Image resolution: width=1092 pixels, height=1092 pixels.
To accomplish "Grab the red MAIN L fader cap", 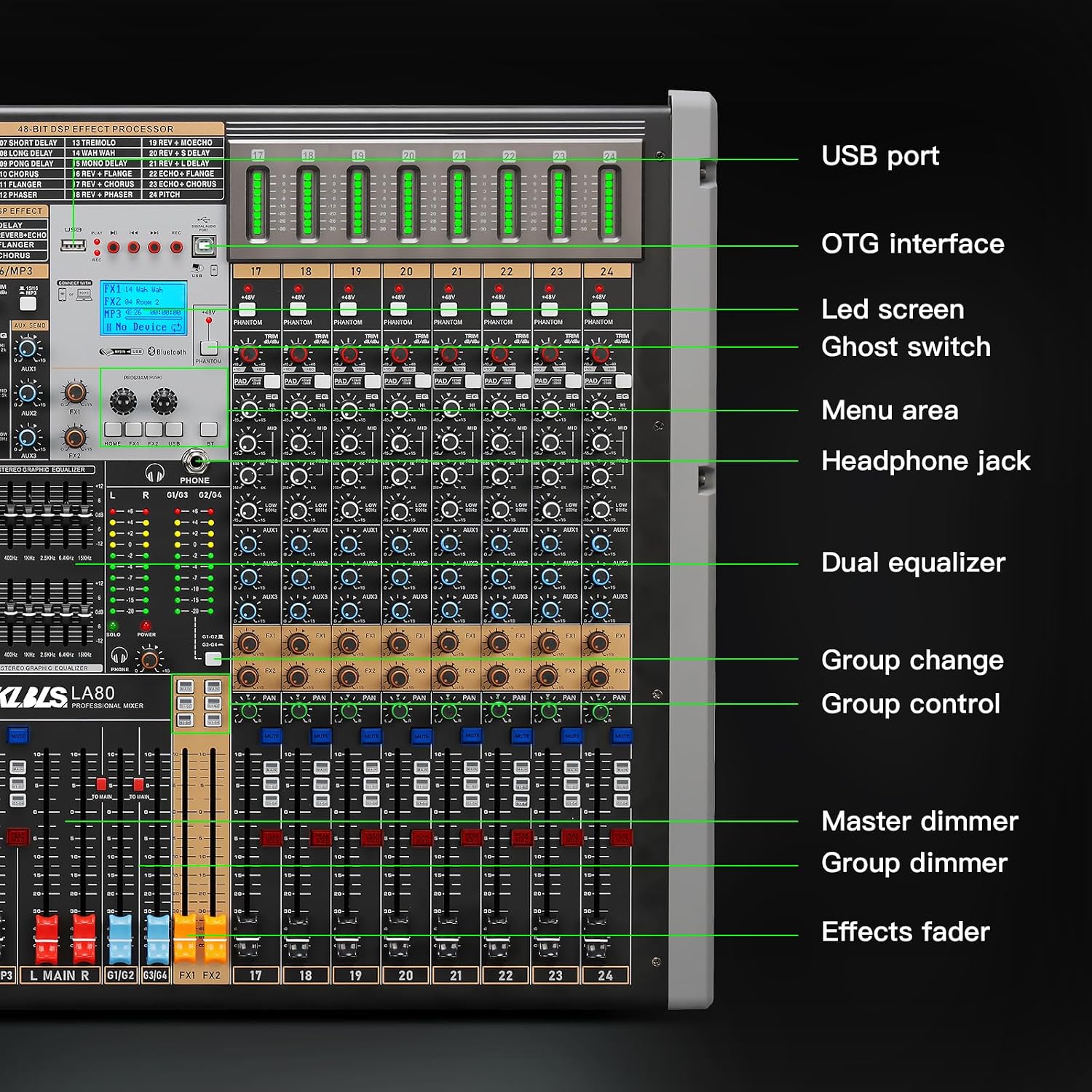I will pyautogui.click(x=47, y=938).
